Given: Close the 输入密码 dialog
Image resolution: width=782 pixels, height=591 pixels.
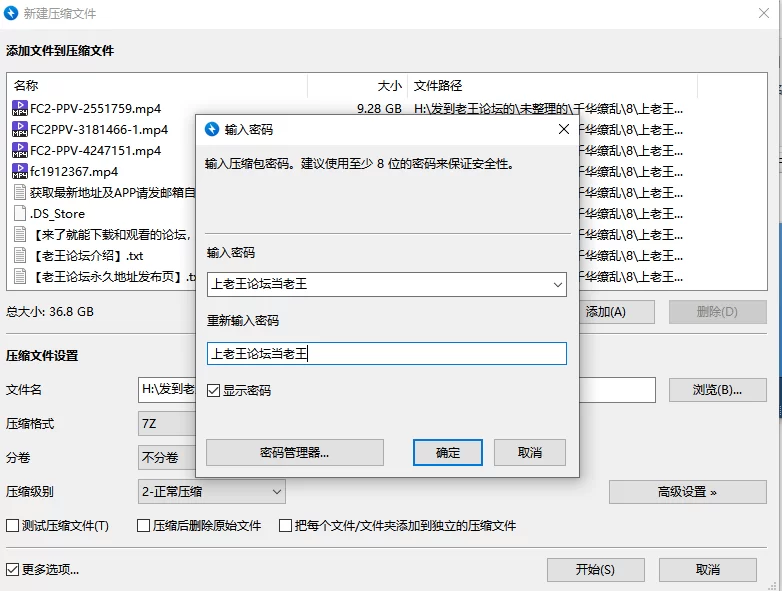Looking at the screenshot, I should [564, 129].
